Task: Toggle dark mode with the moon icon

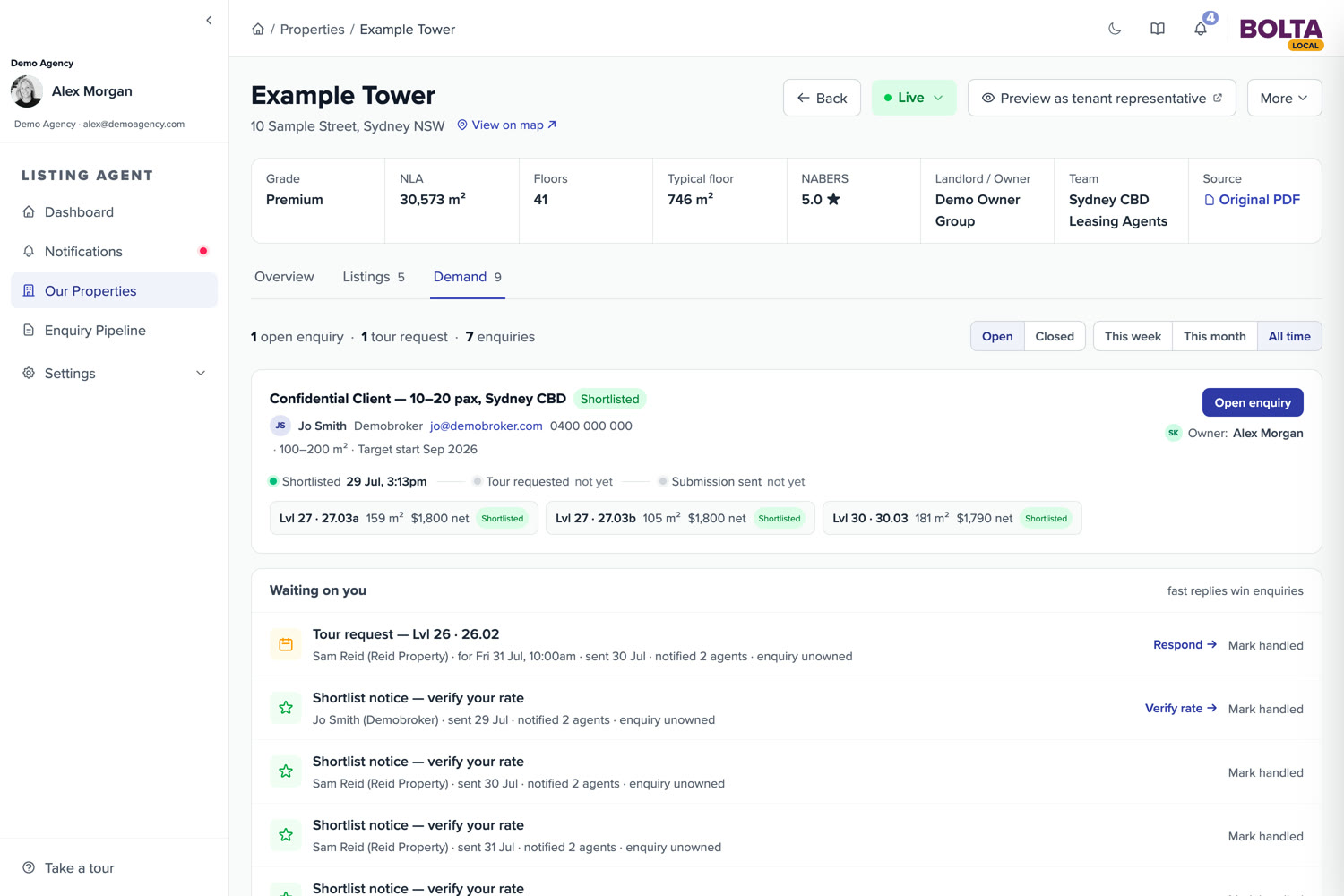Action: point(1115,29)
